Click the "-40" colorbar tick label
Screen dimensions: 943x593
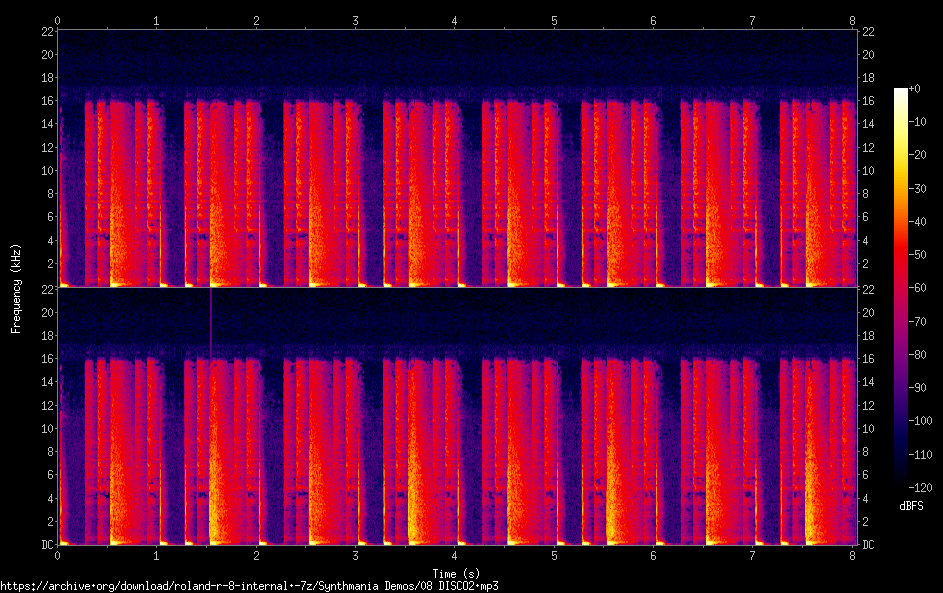pos(918,222)
